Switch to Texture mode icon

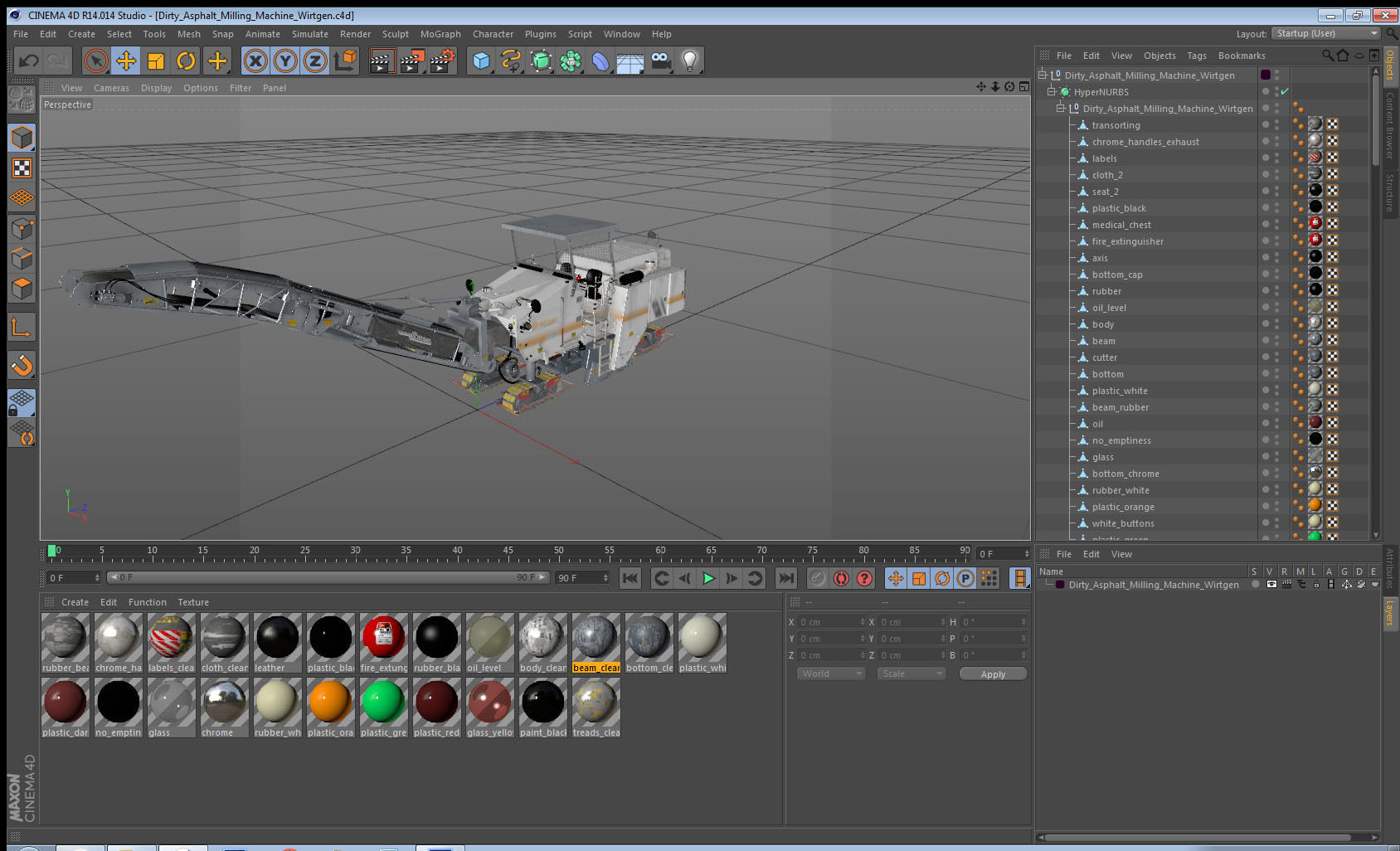tap(22, 168)
